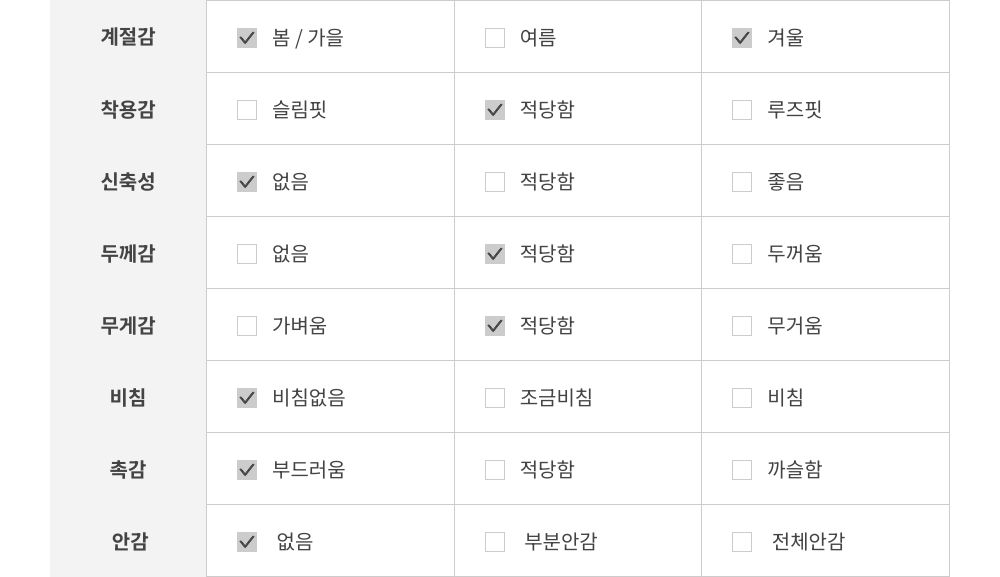Uncheck 없음 in the 안감 row

[247, 542]
